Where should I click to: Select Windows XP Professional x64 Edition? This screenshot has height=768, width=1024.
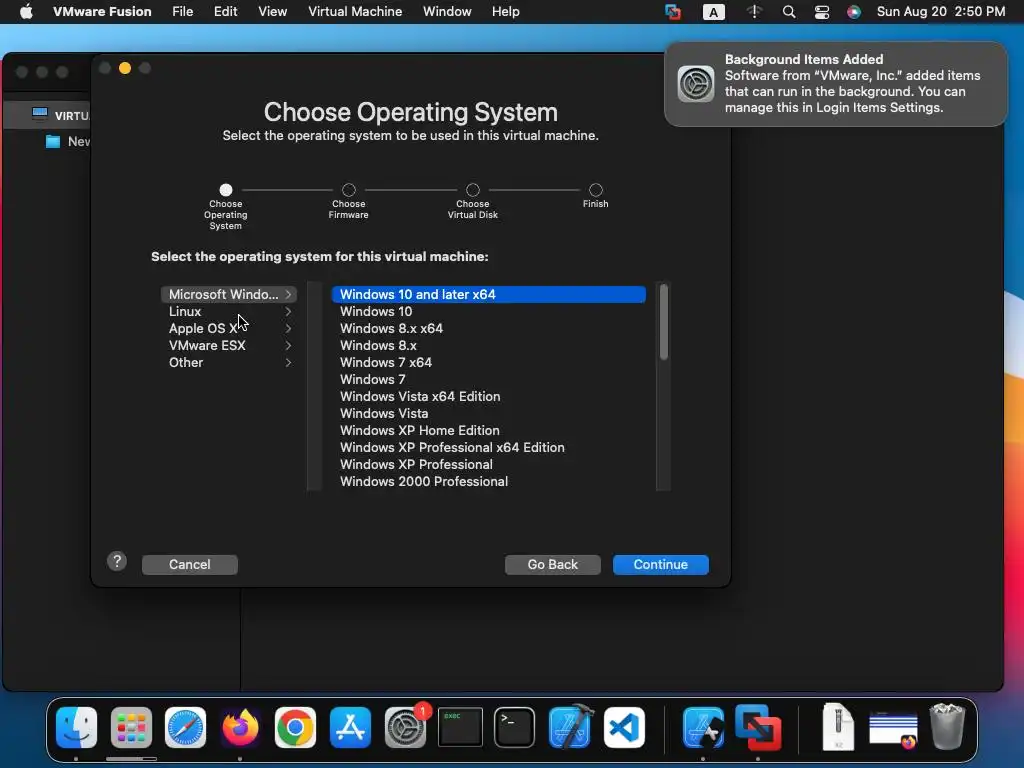[x=488, y=447]
